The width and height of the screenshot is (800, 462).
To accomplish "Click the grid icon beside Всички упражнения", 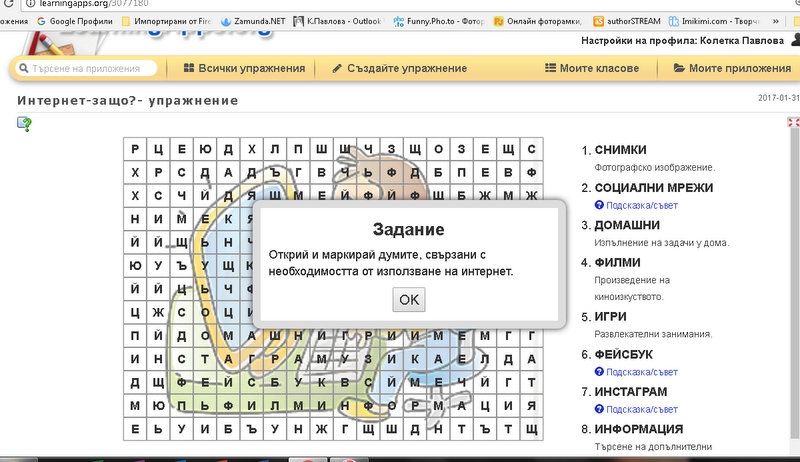I will [x=189, y=68].
